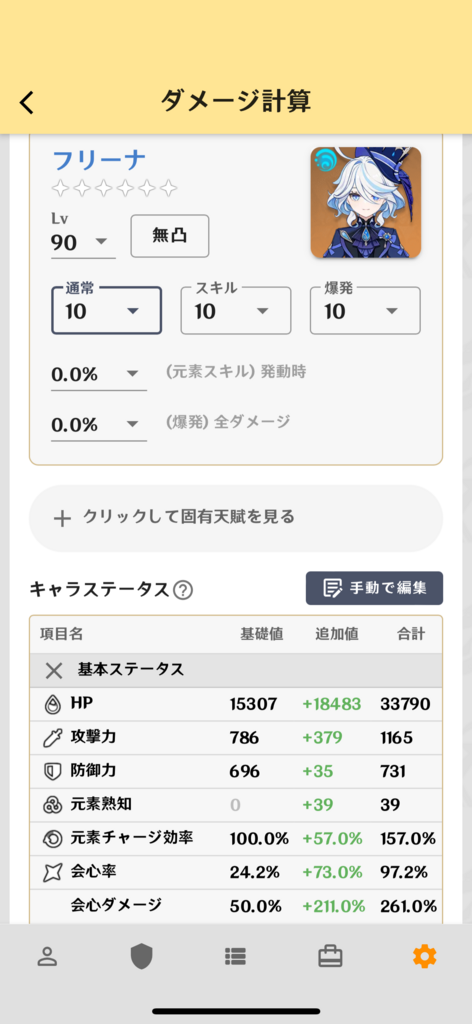
Task: Open the shield tab in bottom bar
Action: [141, 957]
